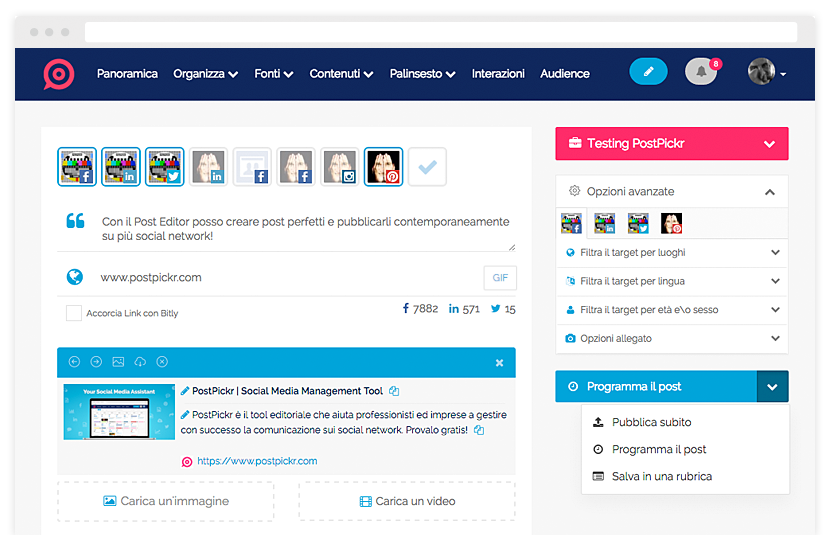Click the globe link icon

75,277
